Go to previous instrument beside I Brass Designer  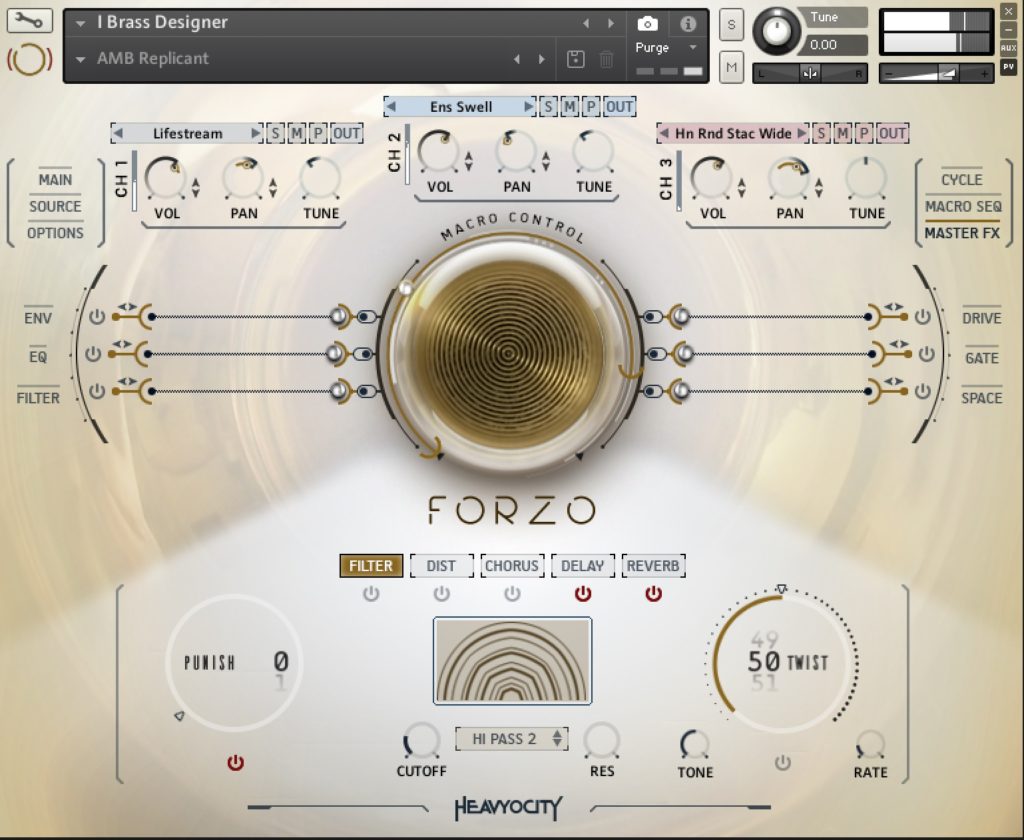pos(586,24)
